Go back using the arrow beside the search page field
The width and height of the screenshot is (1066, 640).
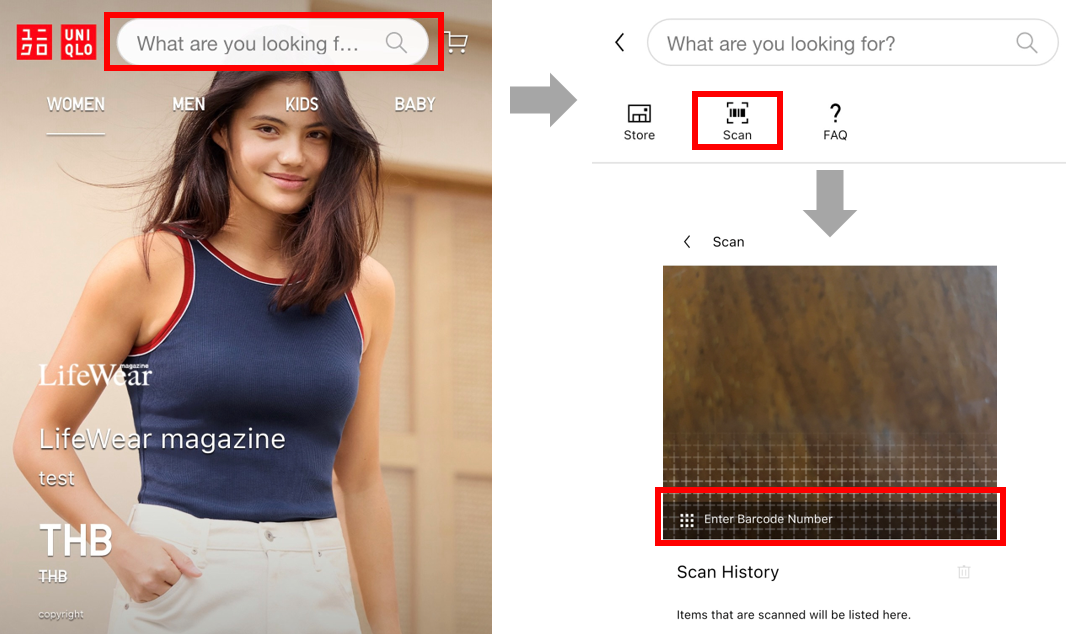(619, 43)
